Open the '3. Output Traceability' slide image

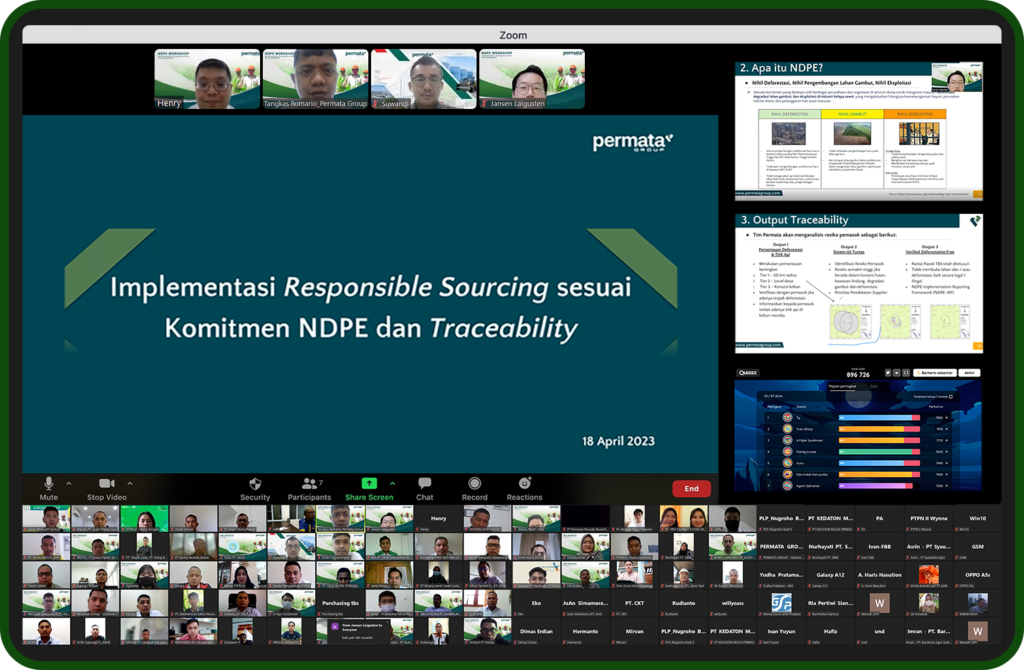[x=859, y=283]
